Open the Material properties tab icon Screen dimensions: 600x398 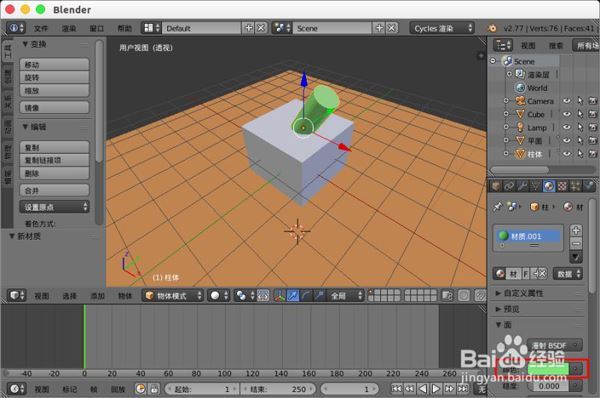[x=549, y=186]
